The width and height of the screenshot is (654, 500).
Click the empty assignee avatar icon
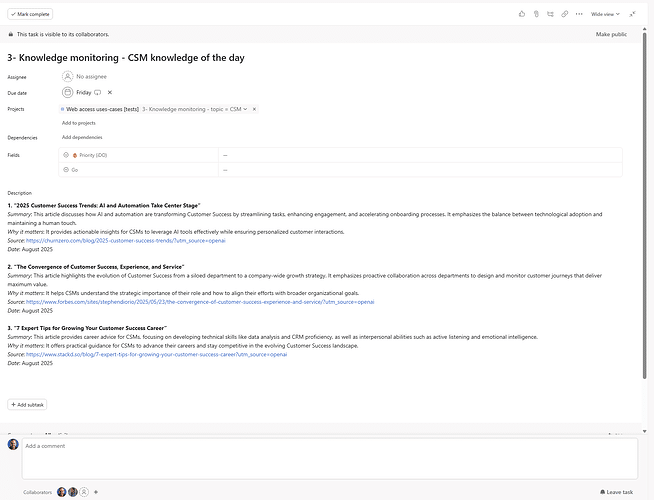(68, 76)
